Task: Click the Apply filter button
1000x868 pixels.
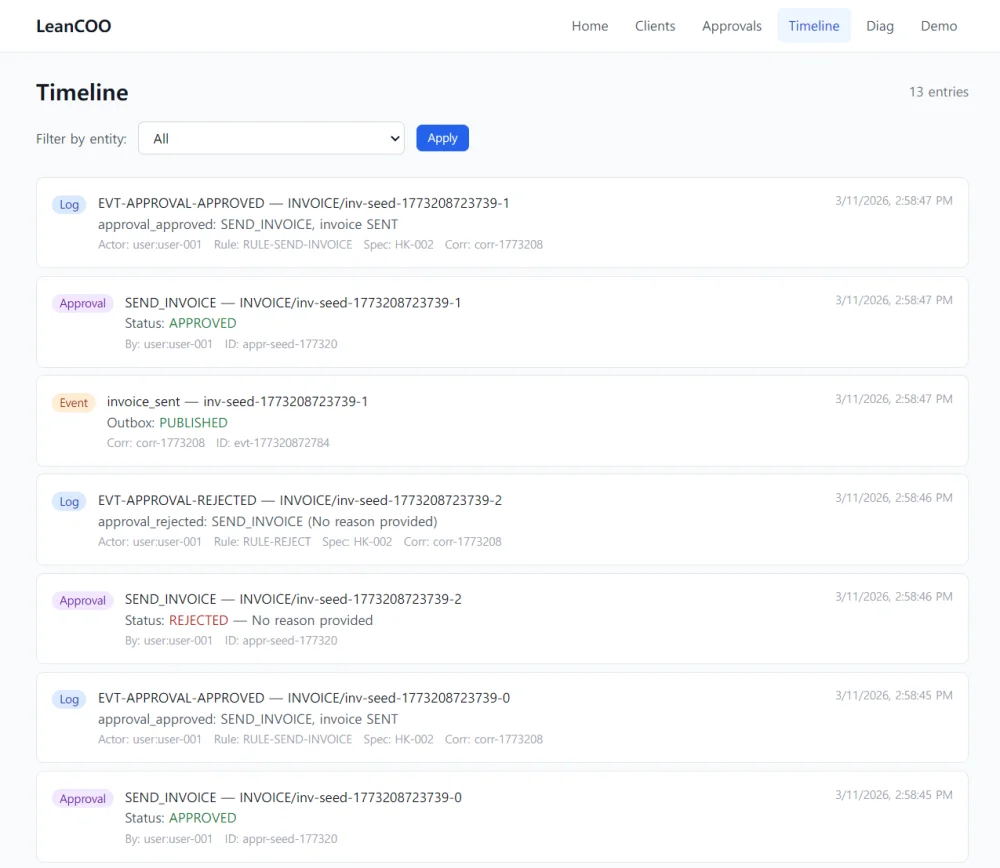Action: pos(443,138)
